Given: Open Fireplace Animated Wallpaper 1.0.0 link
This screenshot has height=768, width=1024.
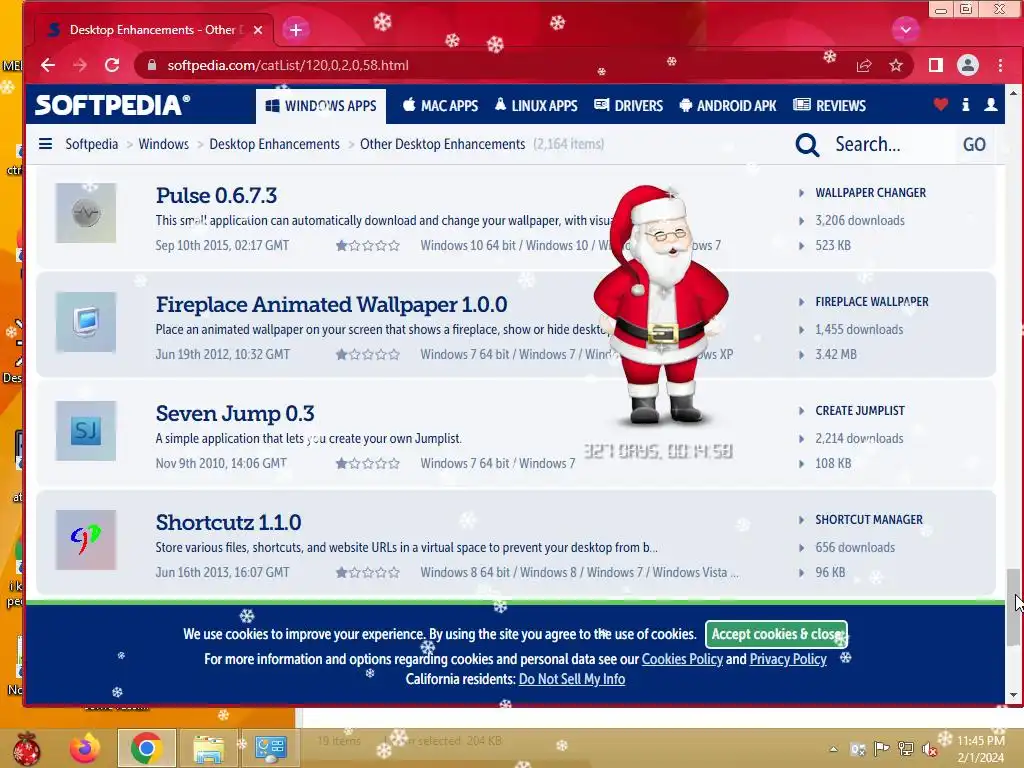Looking at the screenshot, I should click(331, 304).
